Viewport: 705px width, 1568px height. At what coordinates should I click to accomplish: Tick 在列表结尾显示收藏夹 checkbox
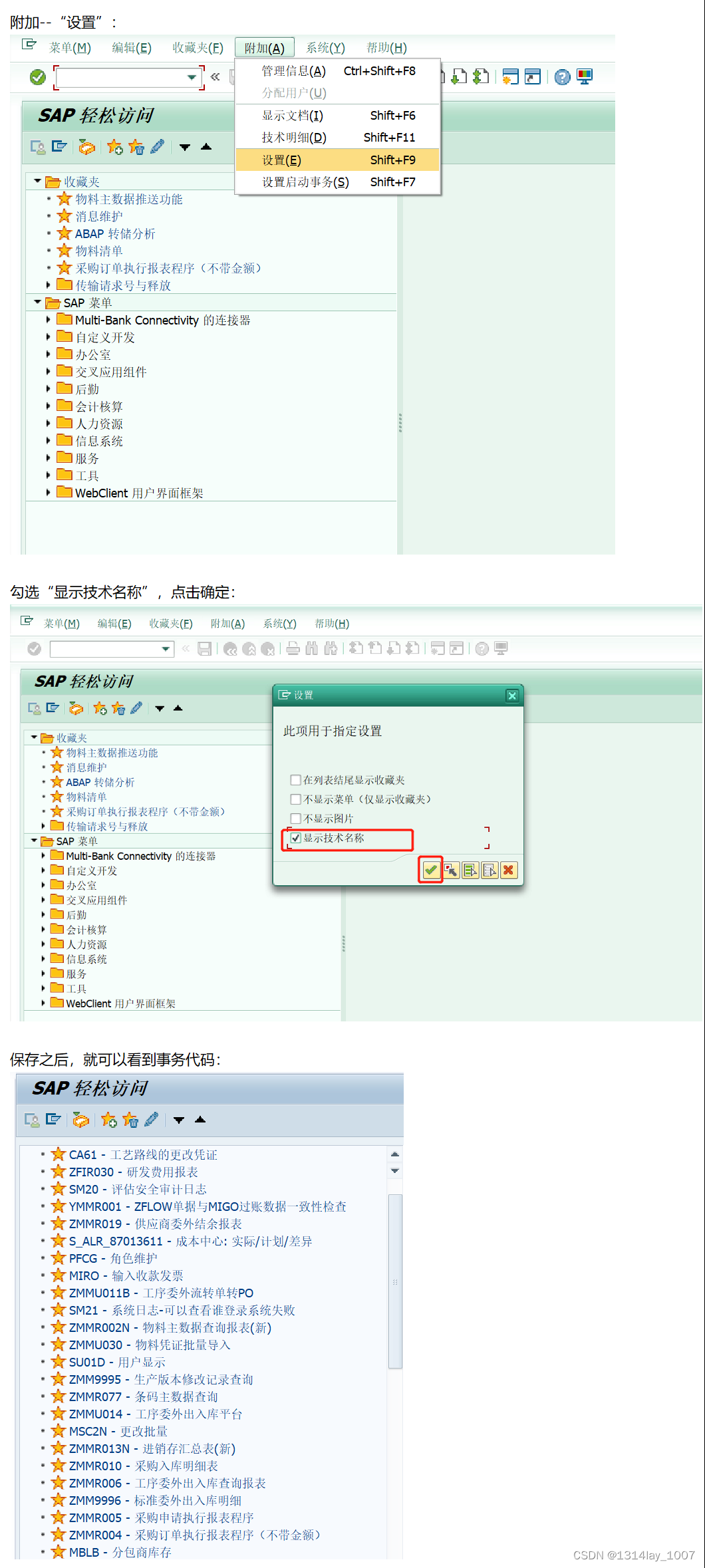[x=296, y=780]
